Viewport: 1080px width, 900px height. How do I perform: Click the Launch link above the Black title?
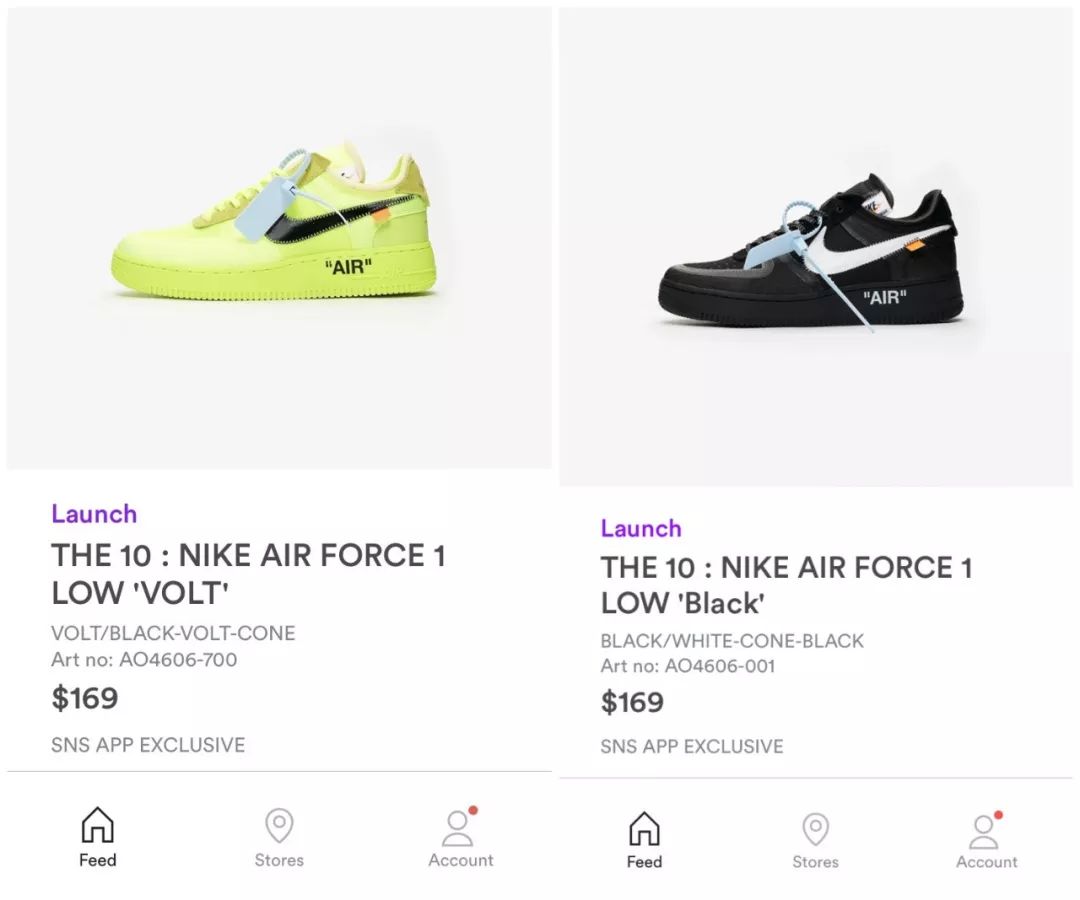(x=641, y=528)
